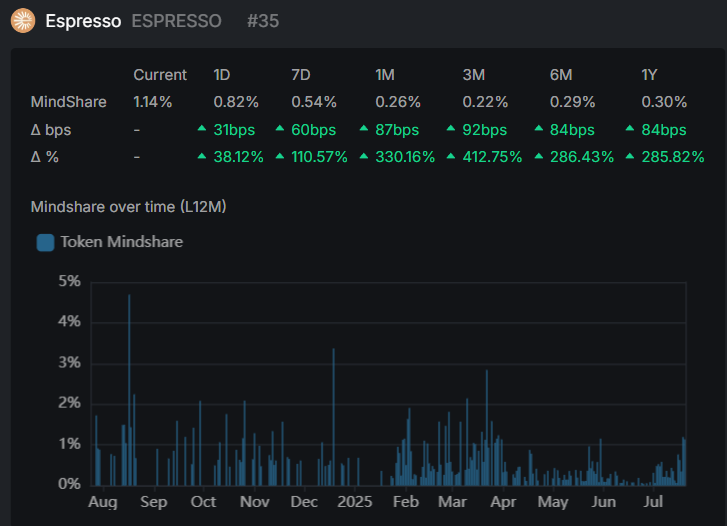Click the current MindShare value 1.14%
The width and height of the screenshot is (727, 526).
click(153, 102)
